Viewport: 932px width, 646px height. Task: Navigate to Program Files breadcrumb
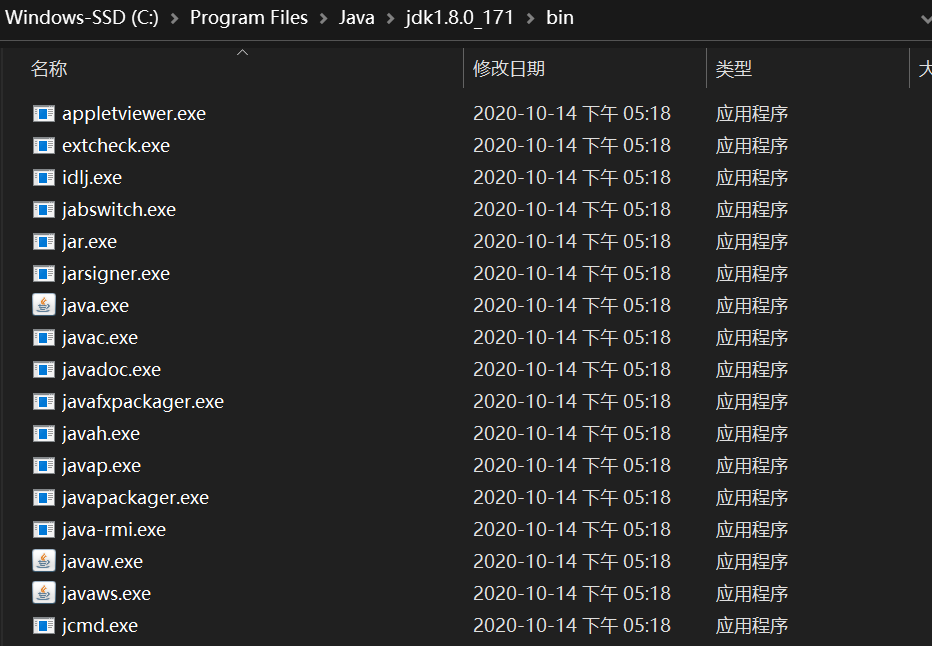[x=248, y=17]
